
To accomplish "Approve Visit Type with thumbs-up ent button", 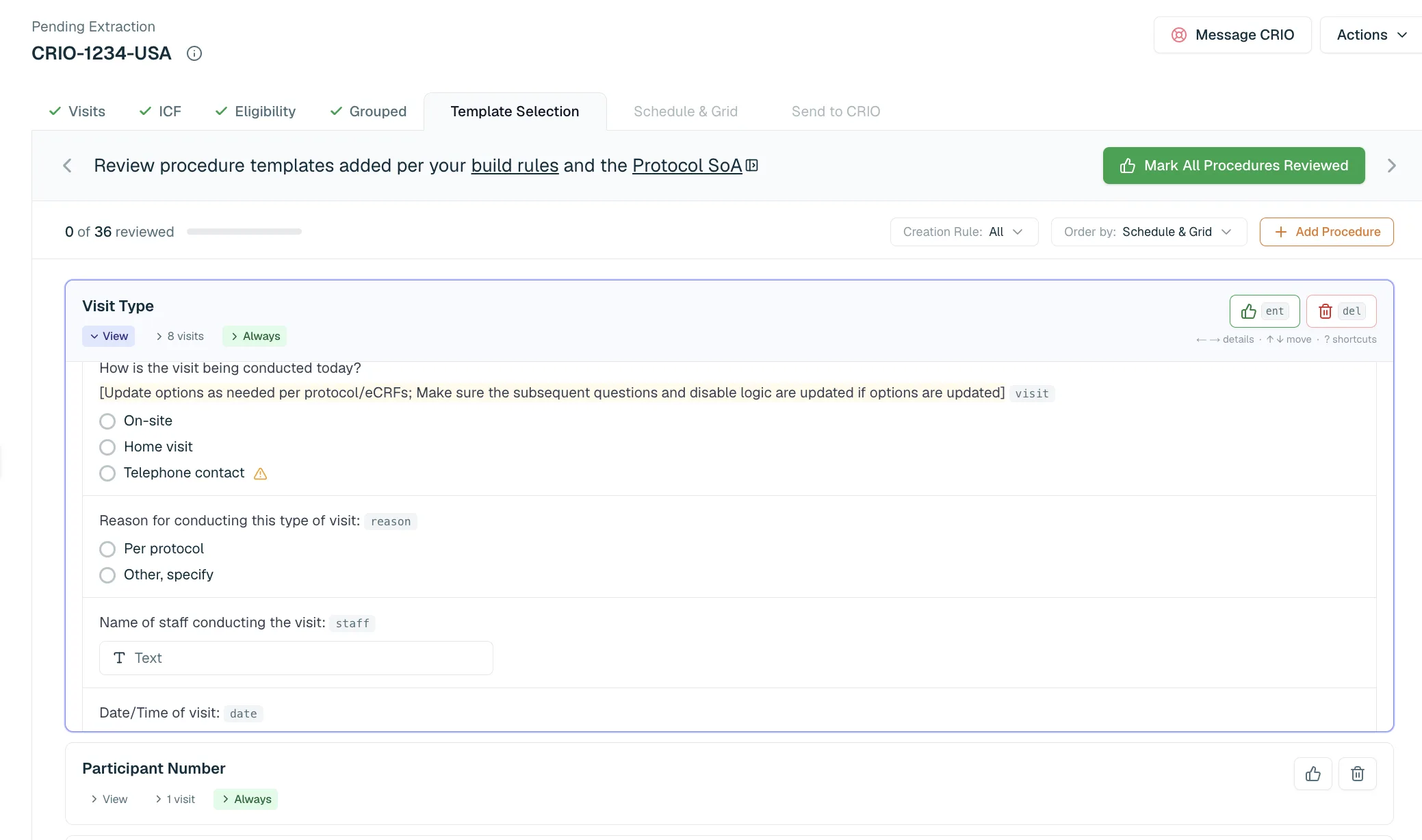I will click(x=1265, y=311).
